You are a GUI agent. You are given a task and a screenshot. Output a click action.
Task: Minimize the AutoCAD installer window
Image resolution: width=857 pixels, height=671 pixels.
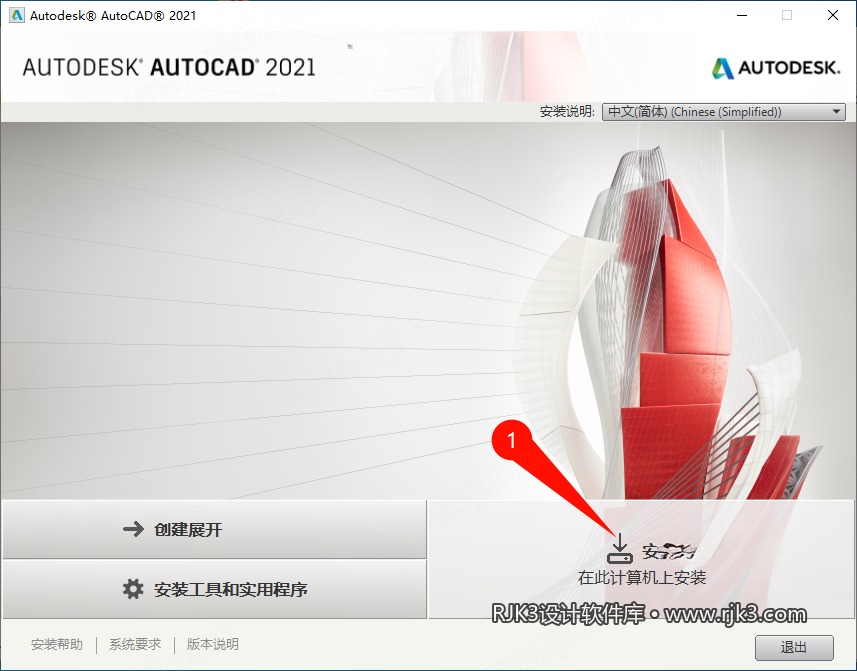tap(742, 15)
